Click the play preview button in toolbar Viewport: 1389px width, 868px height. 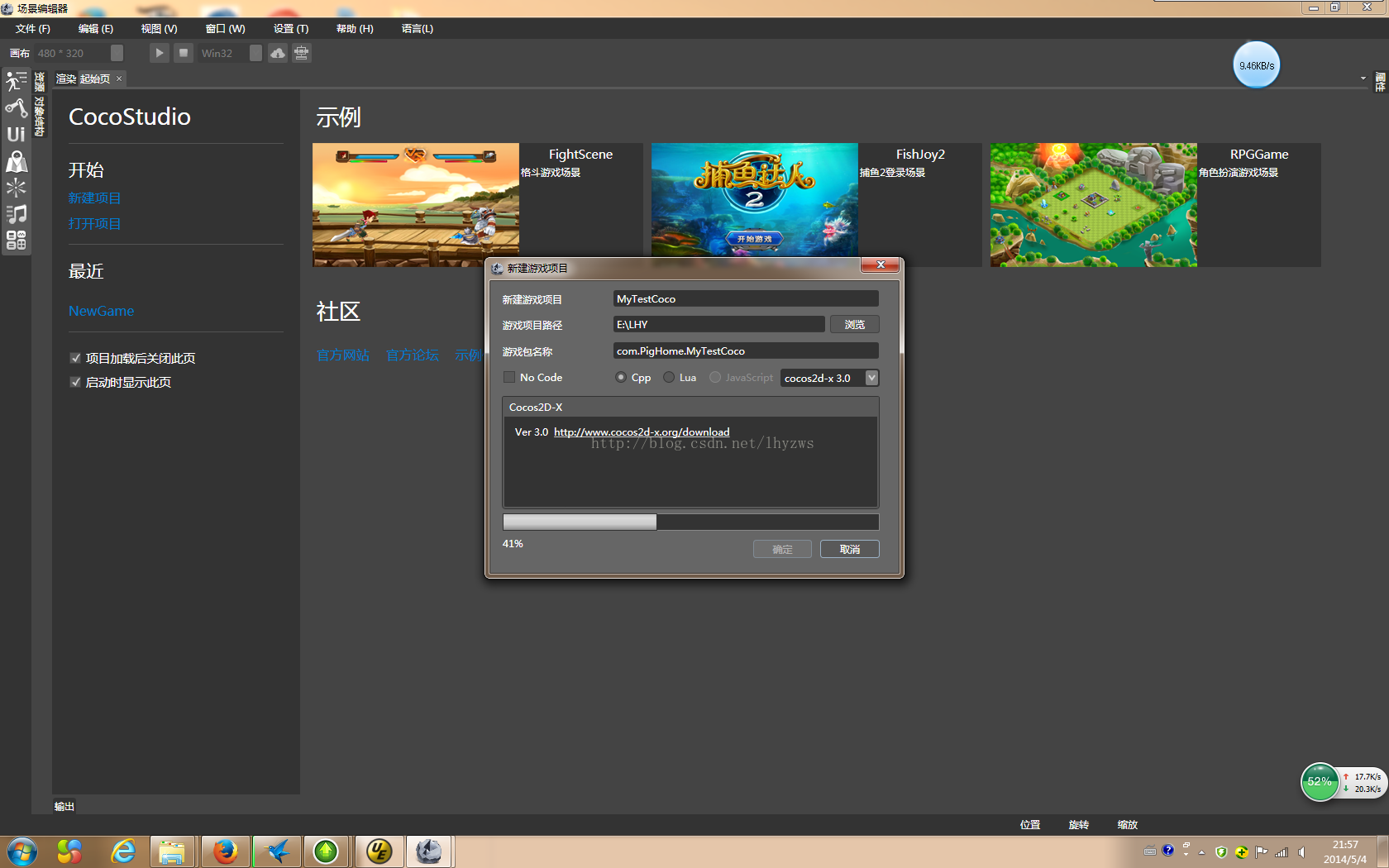[159, 53]
